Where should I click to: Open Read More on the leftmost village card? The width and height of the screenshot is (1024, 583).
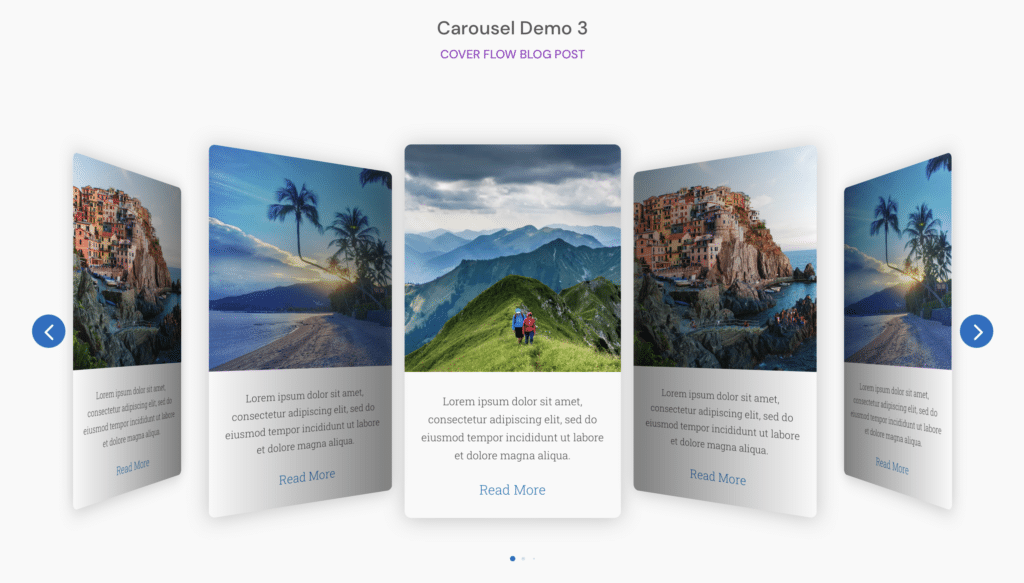pyautogui.click(x=132, y=466)
